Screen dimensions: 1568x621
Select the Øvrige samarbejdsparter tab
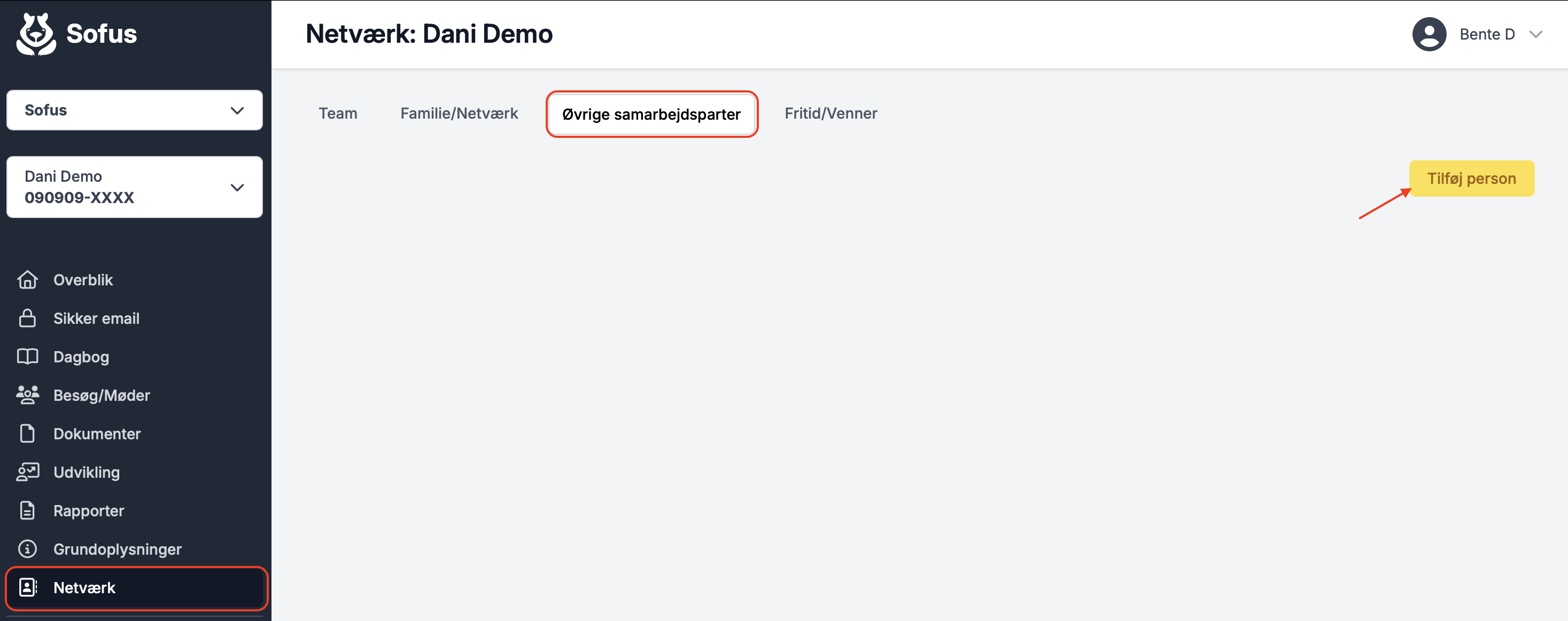[651, 114]
